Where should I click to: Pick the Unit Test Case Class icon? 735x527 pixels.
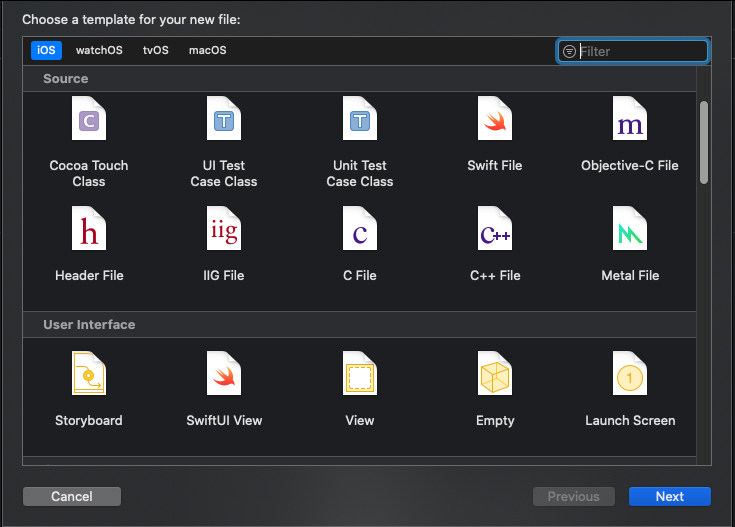tap(360, 118)
